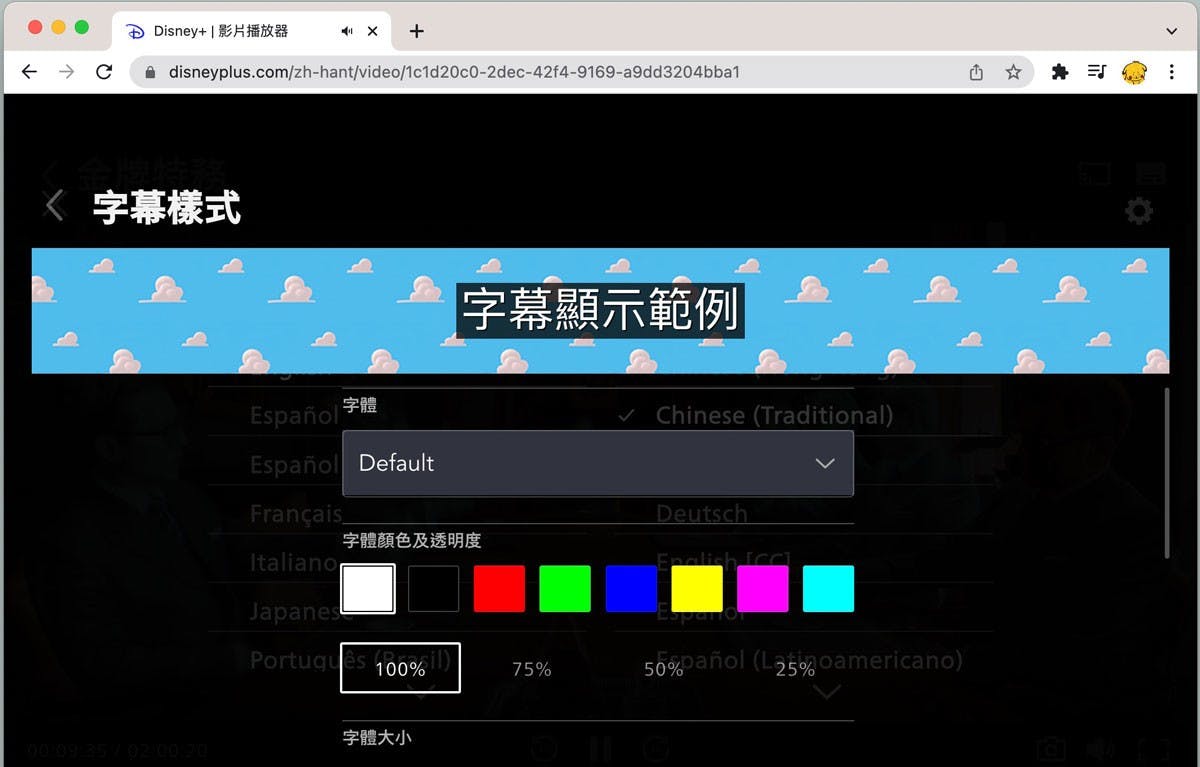
Task: Select the yellow font color swatch
Action: pyautogui.click(x=697, y=588)
